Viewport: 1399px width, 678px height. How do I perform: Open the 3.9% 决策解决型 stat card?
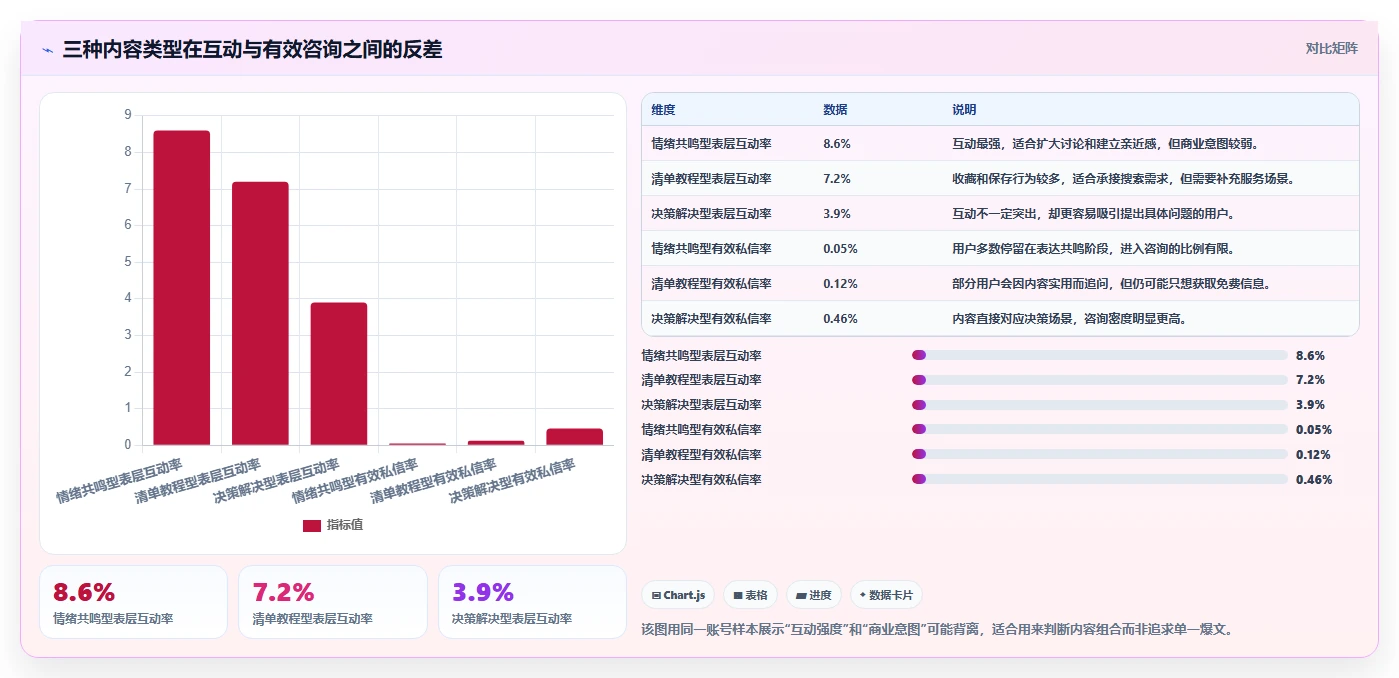coord(532,602)
